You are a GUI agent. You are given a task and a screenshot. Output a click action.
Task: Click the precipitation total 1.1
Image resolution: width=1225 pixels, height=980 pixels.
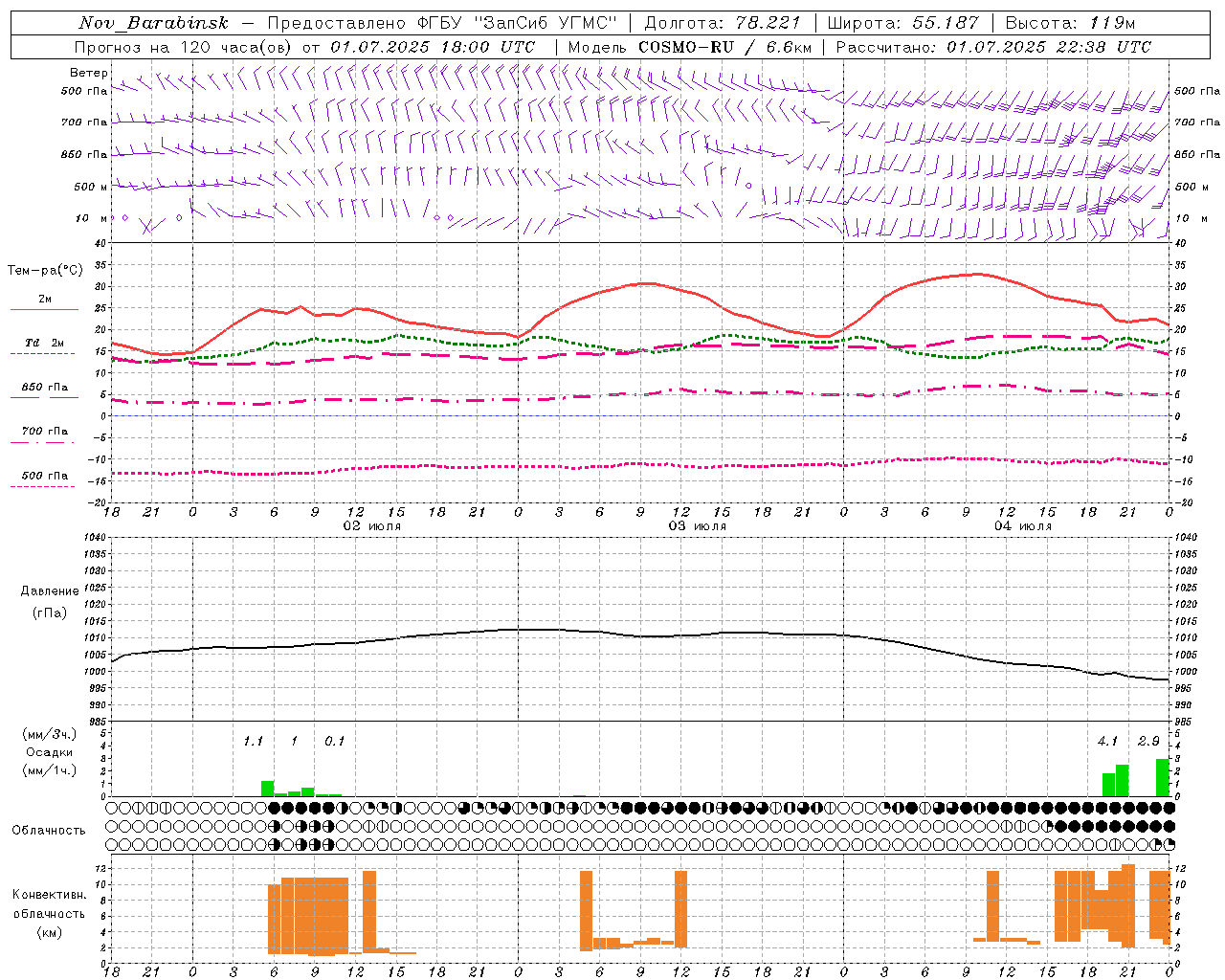[253, 741]
